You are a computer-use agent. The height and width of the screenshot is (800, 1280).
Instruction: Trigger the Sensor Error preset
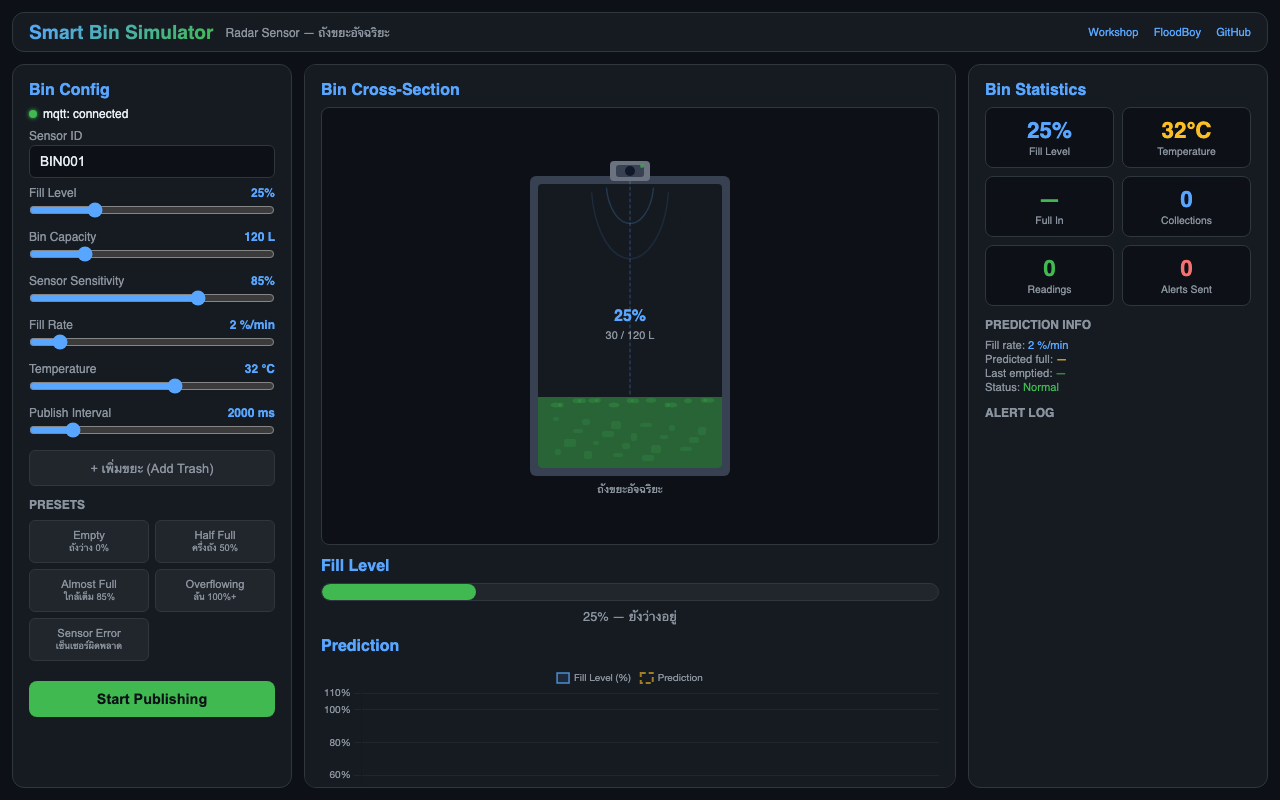pos(89,639)
